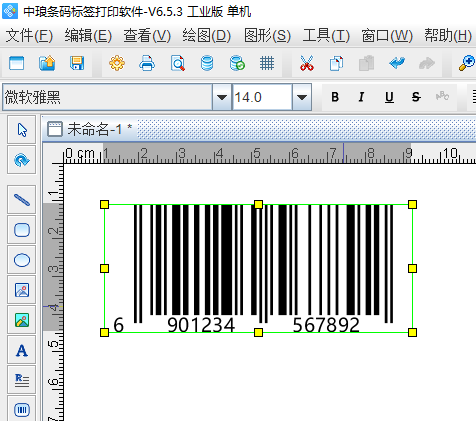Click the top-left yellow resize handle
Image resolution: width=476 pixels, height=421 pixels.
click(104, 204)
